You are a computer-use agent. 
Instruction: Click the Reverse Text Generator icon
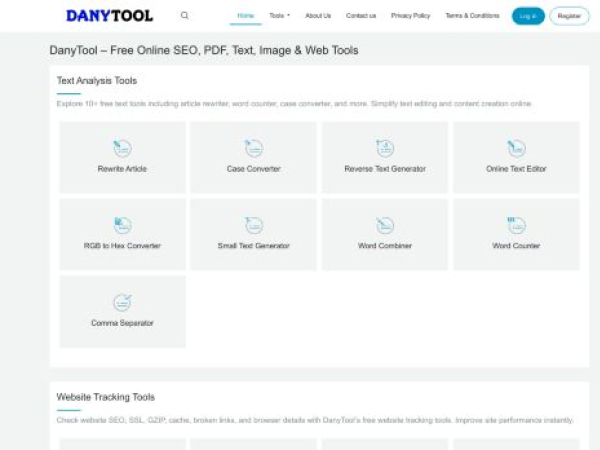click(385, 148)
